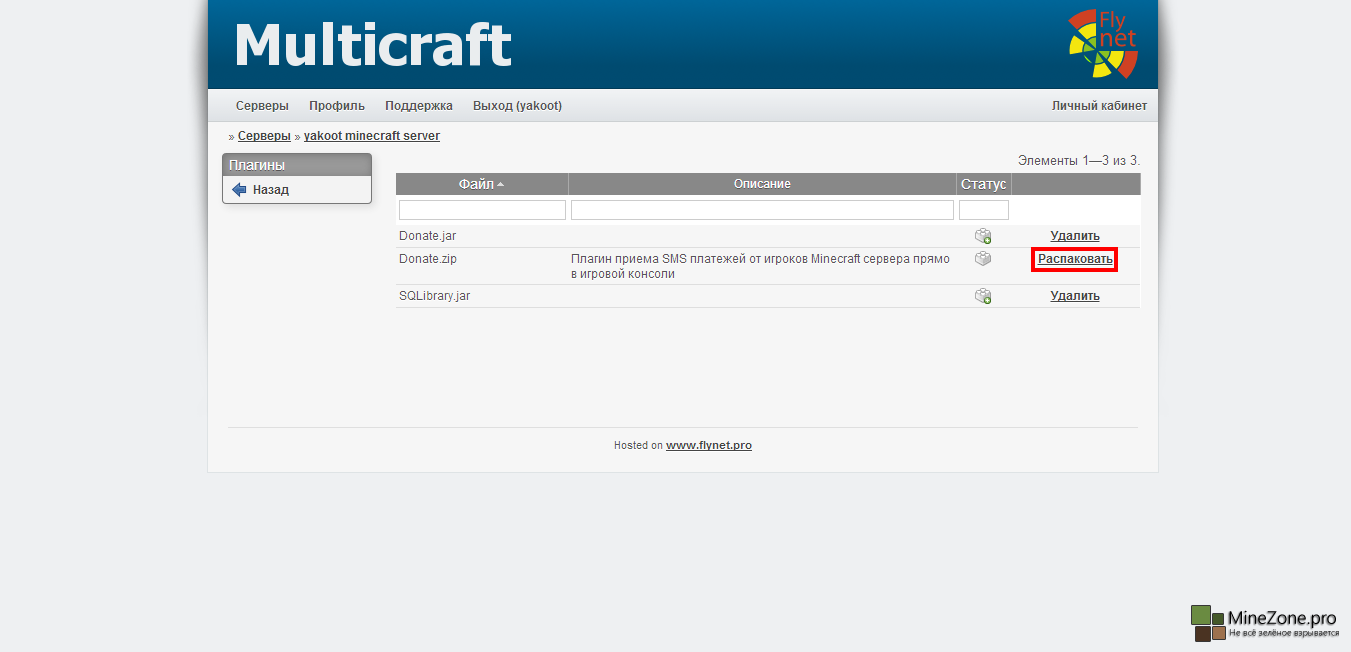Open the www.flynet.pro footer link
The image size is (1351, 652).
pyautogui.click(x=709, y=445)
